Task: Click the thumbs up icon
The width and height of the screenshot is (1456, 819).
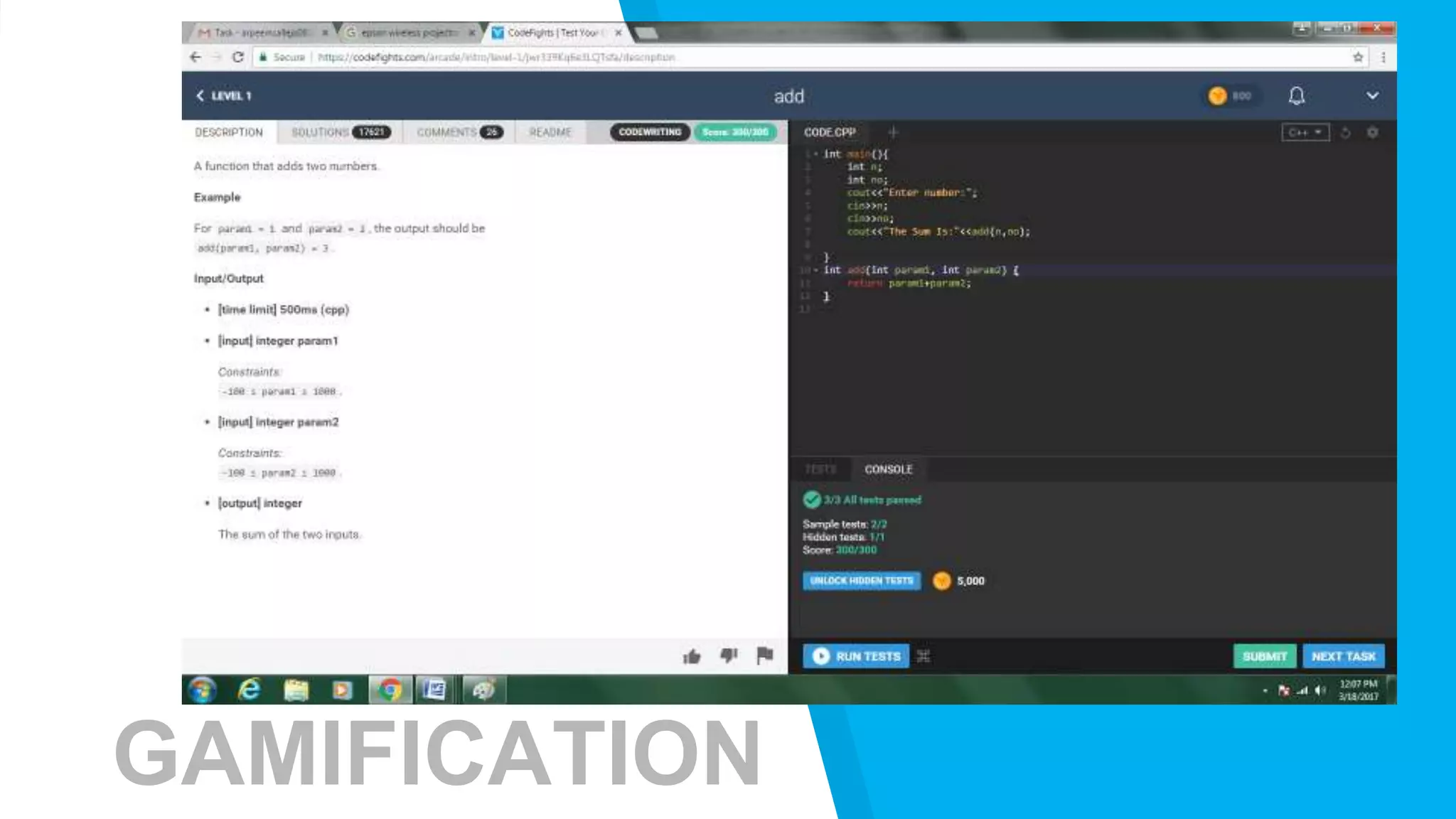Action: tap(692, 656)
